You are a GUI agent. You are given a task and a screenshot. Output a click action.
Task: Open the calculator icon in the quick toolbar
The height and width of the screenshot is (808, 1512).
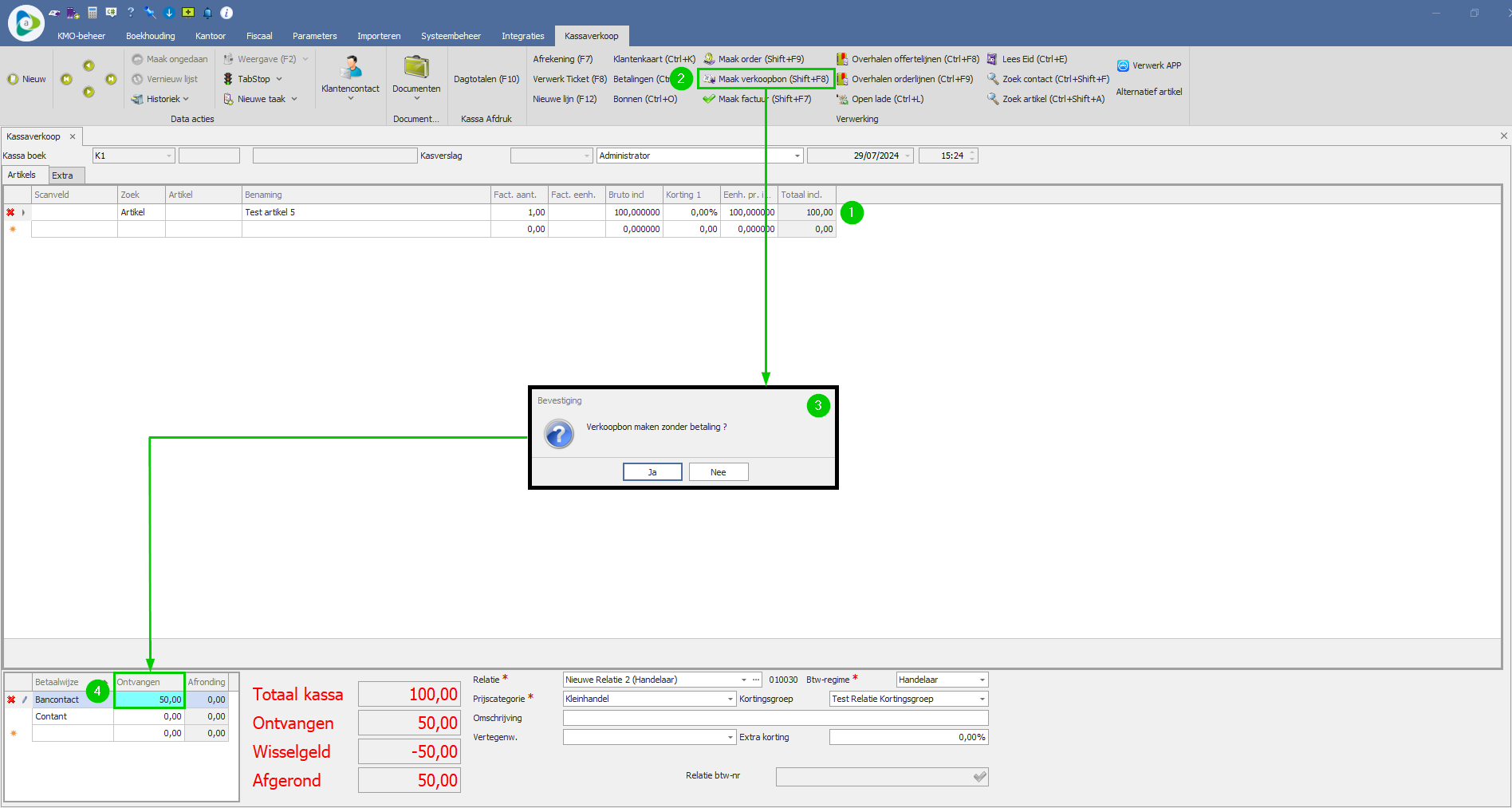[93, 13]
